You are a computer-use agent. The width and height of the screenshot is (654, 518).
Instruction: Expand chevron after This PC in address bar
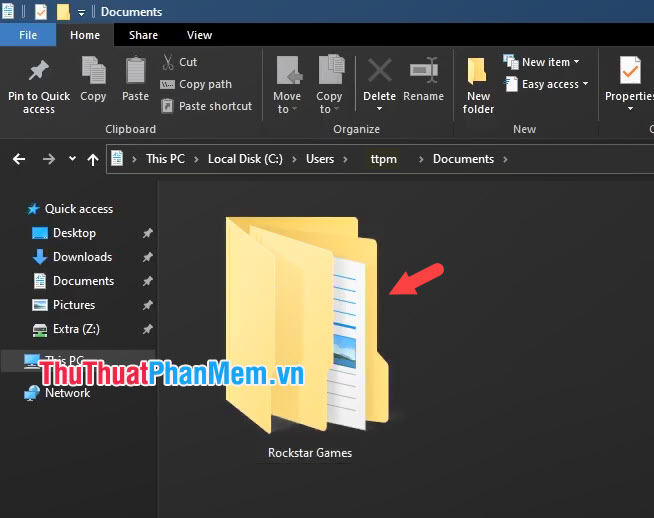pyautogui.click(x=196, y=159)
